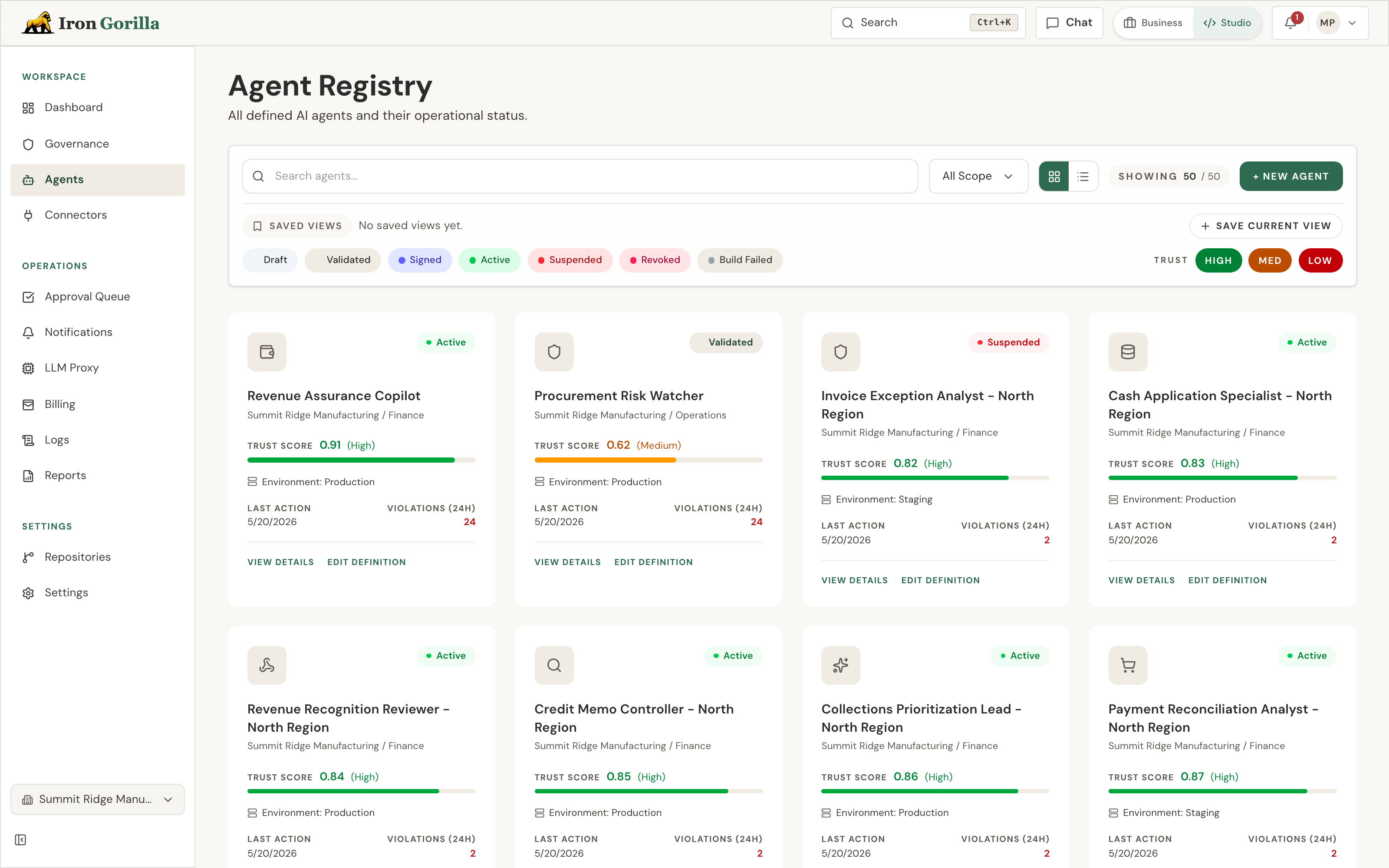The width and height of the screenshot is (1389, 868).
Task: Open the notifications bell icon
Action: pyautogui.click(x=1290, y=23)
